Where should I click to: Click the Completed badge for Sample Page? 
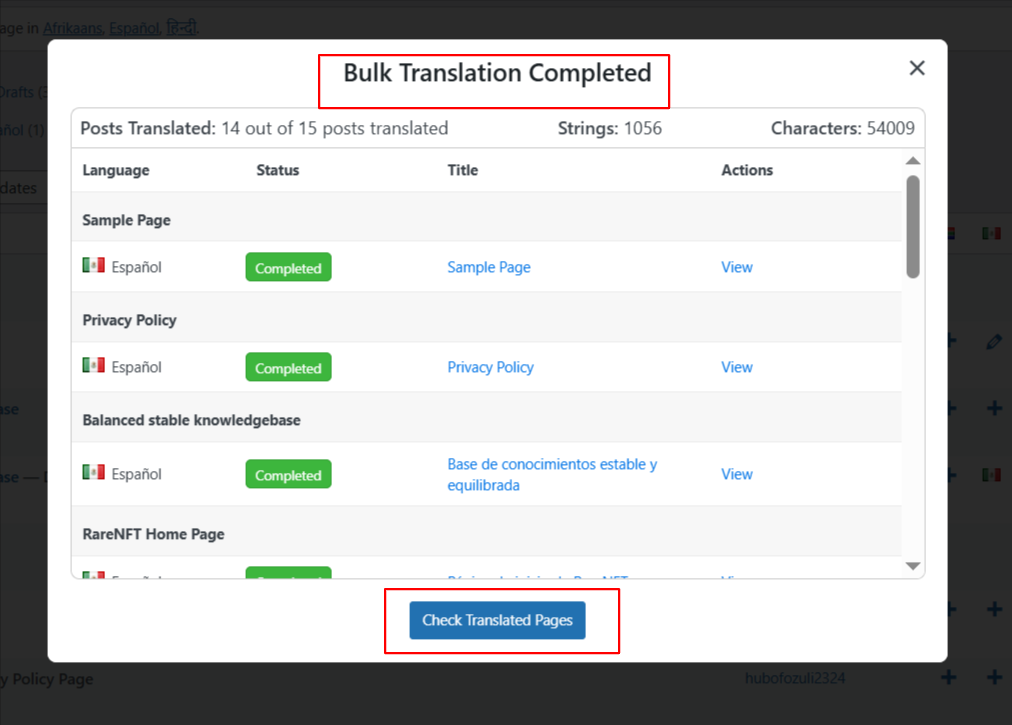coord(288,268)
